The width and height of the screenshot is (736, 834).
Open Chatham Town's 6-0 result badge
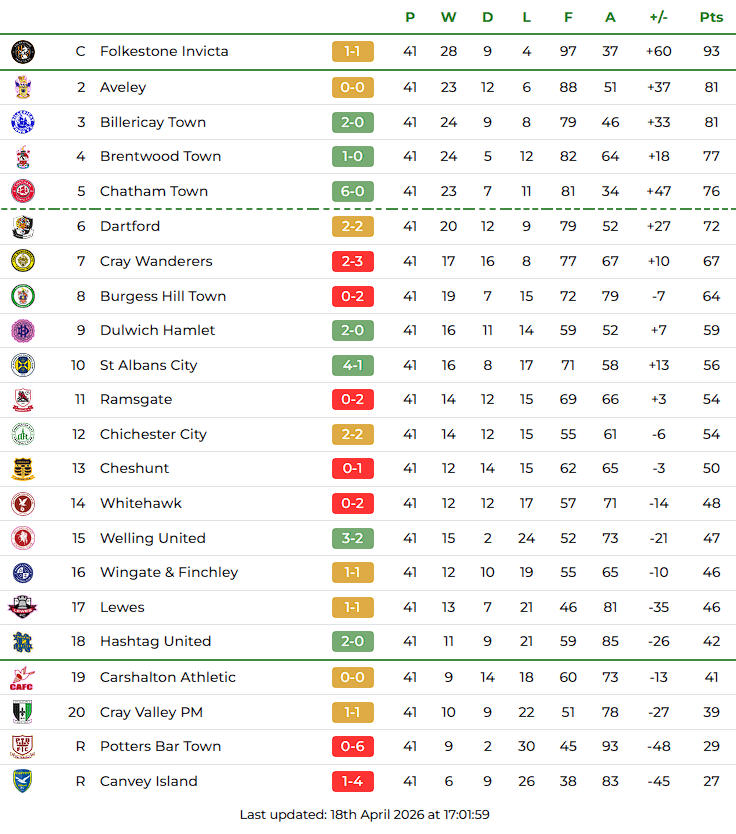click(353, 191)
